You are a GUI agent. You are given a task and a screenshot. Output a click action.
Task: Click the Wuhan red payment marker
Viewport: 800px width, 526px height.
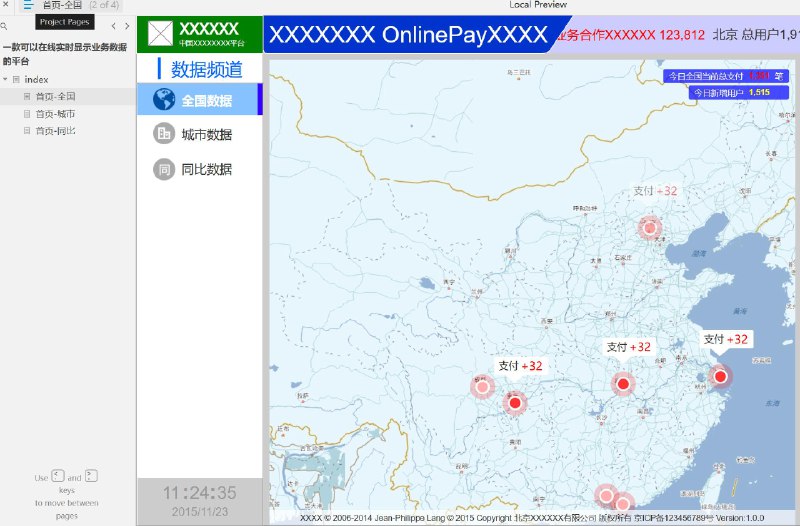[x=623, y=384]
